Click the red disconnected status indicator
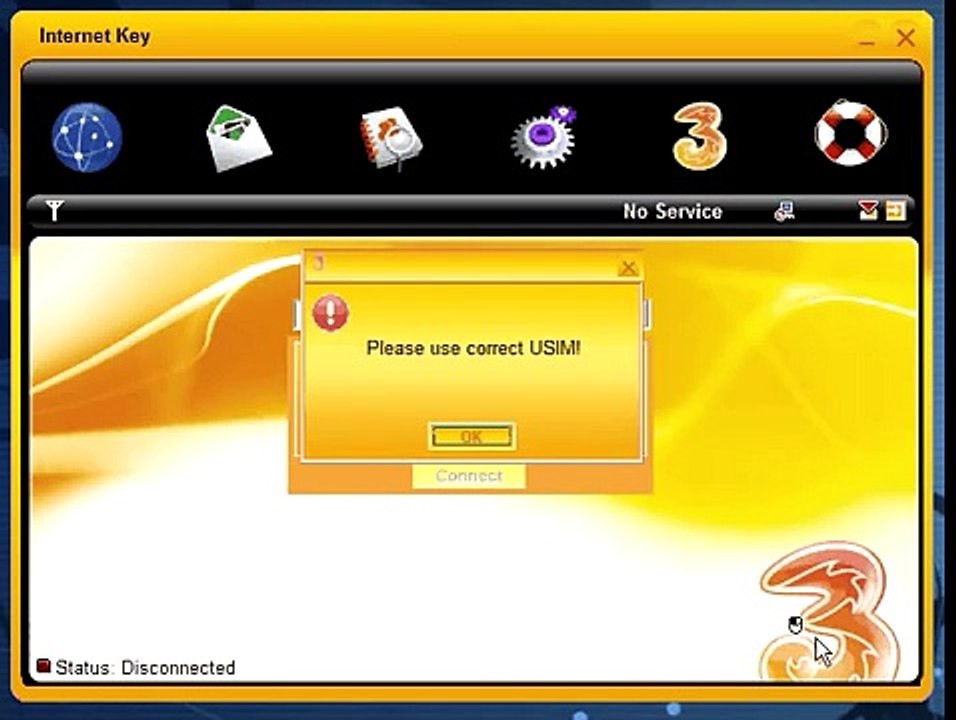 click(x=43, y=666)
